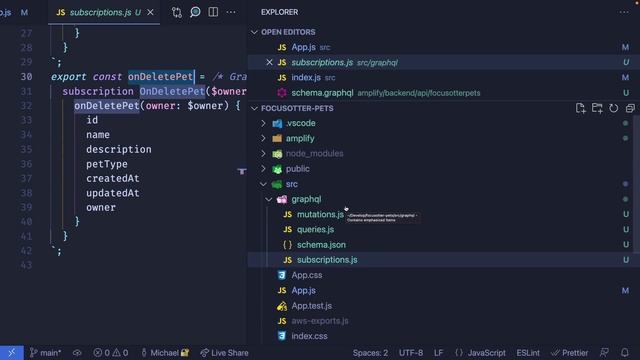640x360 pixels.
Task: Switch git branch via main* indicator
Action: coord(45,353)
